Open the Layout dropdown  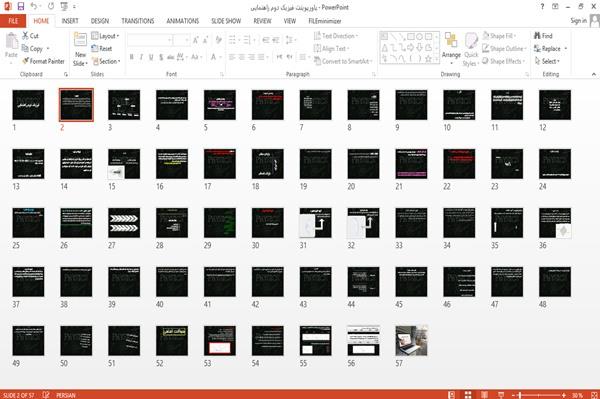click(105, 36)
